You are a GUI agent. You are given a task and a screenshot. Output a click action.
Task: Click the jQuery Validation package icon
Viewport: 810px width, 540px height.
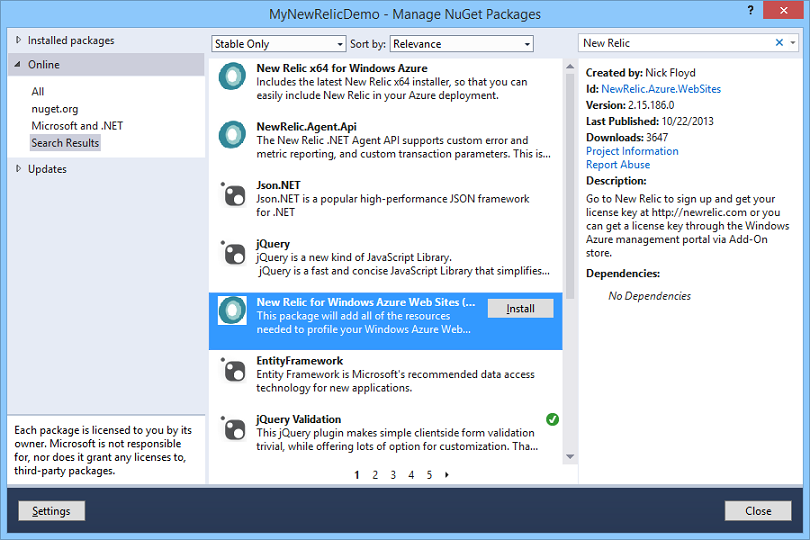[x=233, y=428]
